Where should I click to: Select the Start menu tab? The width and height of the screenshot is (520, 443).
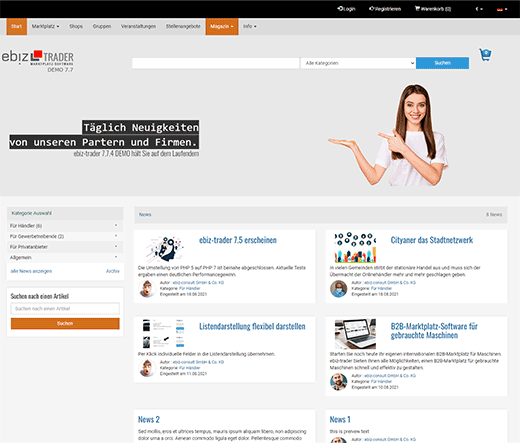[x=16, y=26]
